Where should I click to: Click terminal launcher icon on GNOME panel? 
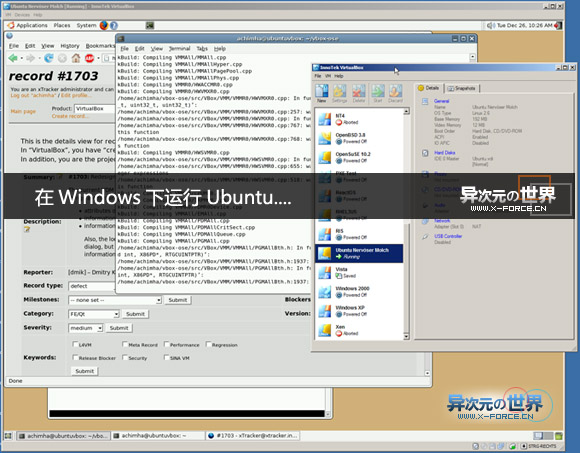pyautogui.click(x=149, y=25)
